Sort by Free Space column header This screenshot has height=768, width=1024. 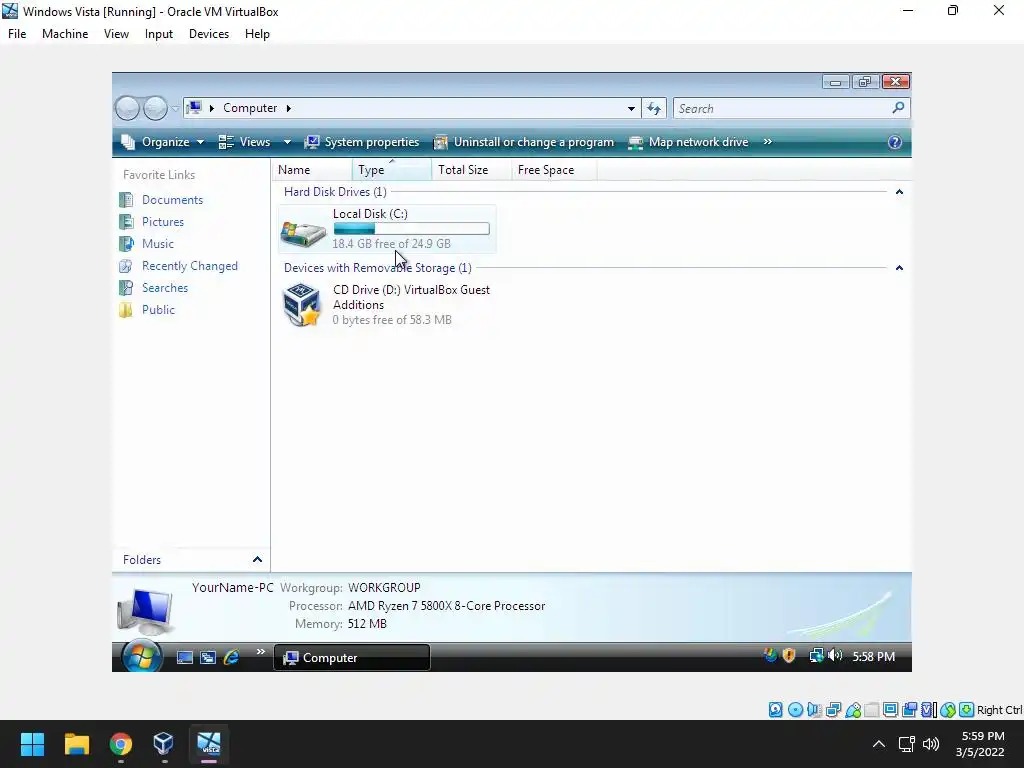coord(553,170)
